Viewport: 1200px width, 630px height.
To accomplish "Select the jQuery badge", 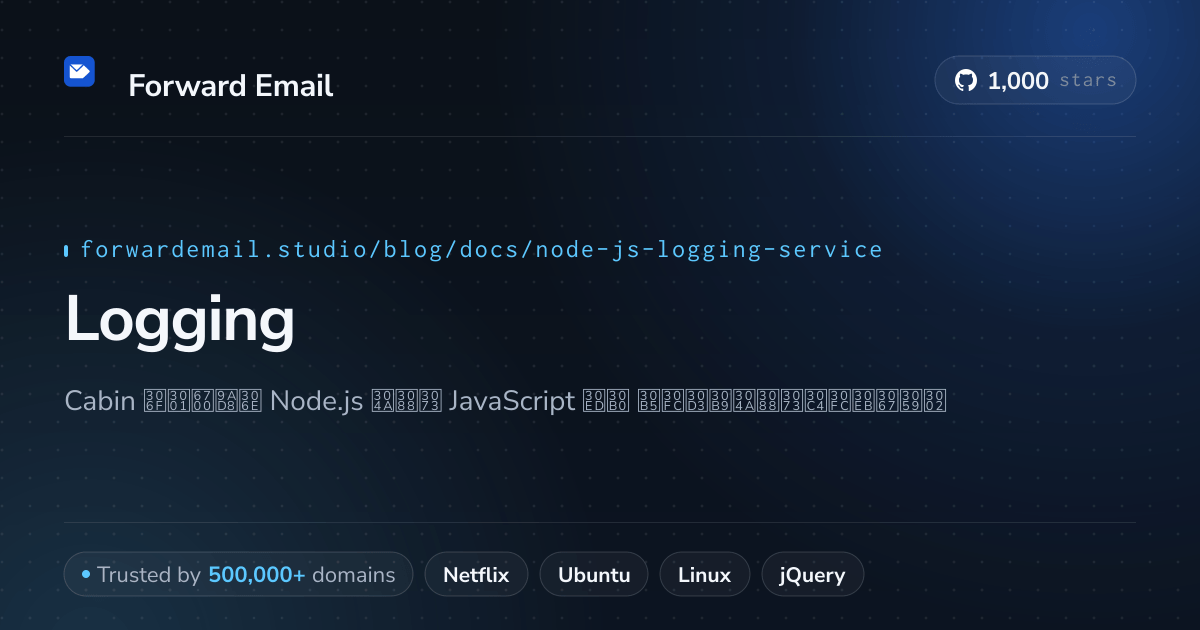I will 813,575.
